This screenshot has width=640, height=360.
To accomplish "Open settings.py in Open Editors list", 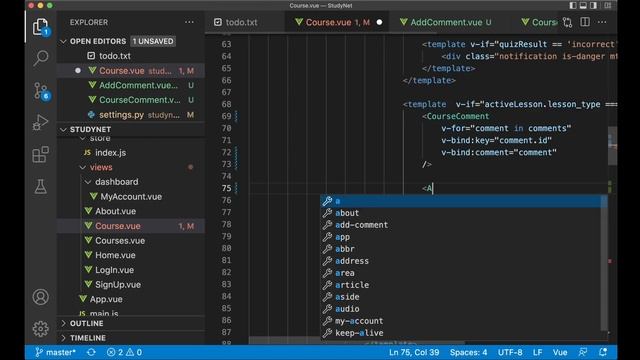I will pos(131,115).
